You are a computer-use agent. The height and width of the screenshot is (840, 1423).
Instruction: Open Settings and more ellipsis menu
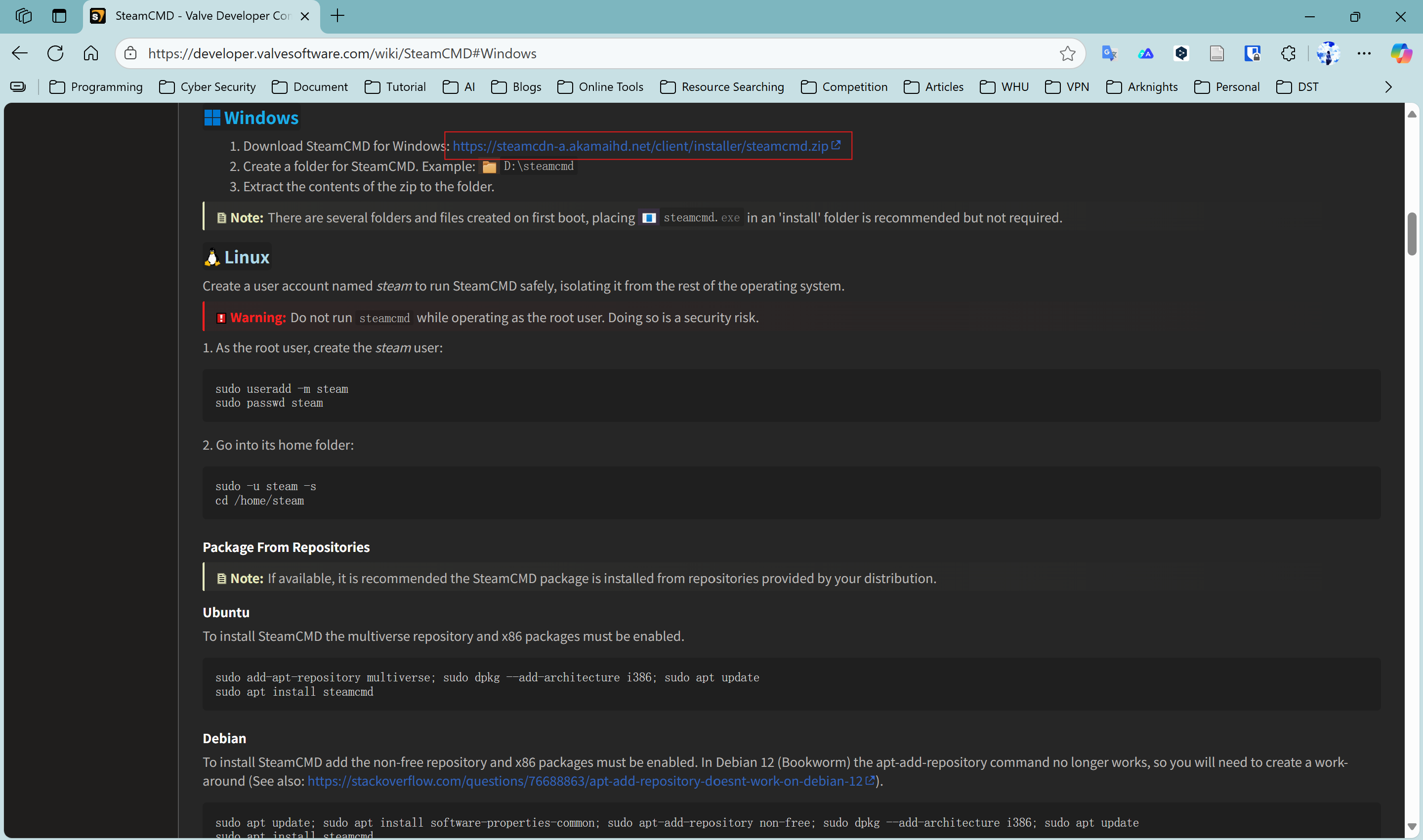pyautogui.click(x=1364, y=53)
